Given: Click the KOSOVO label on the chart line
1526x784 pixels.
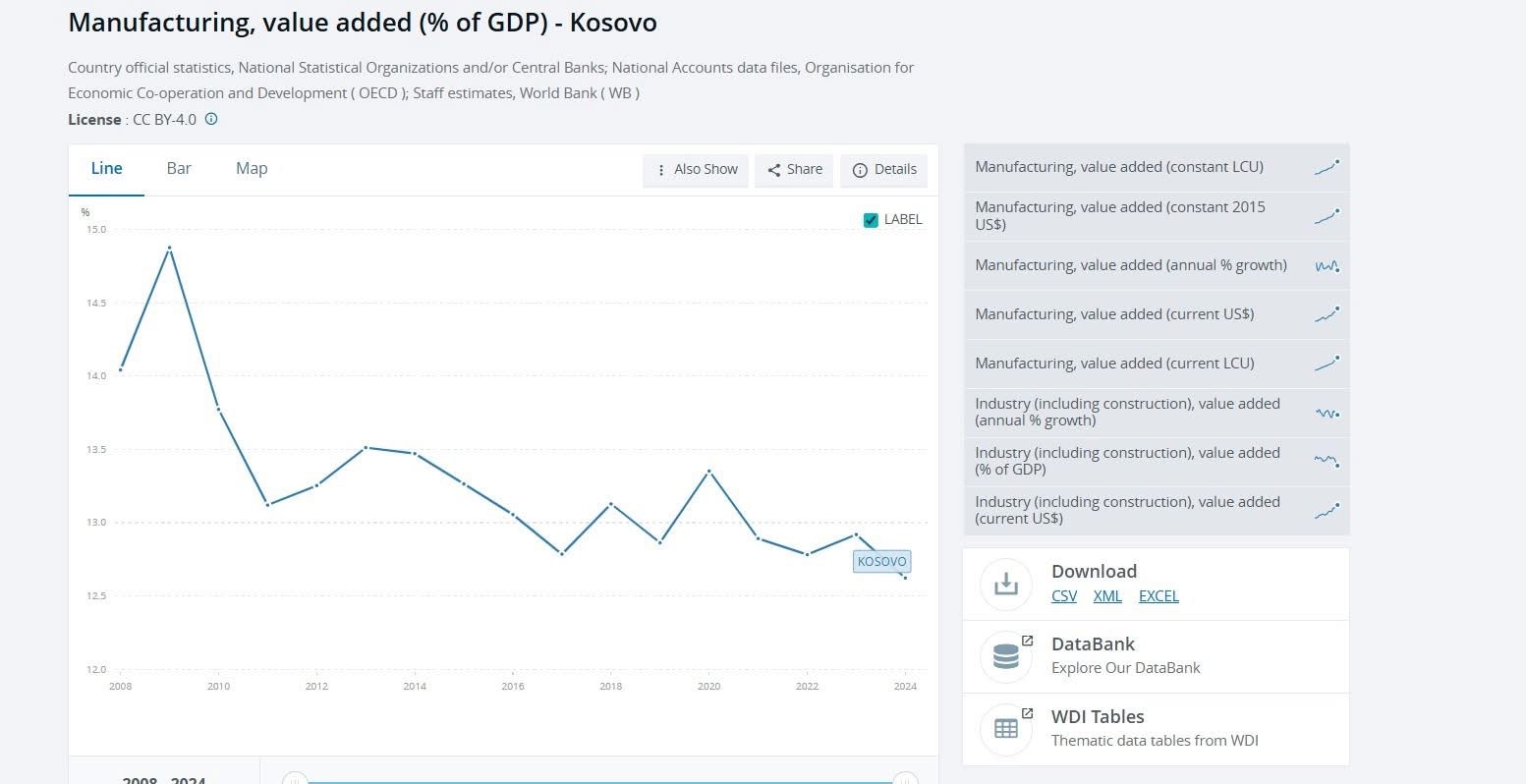Looking at the screenshot, I should click(x=881, y=562).
